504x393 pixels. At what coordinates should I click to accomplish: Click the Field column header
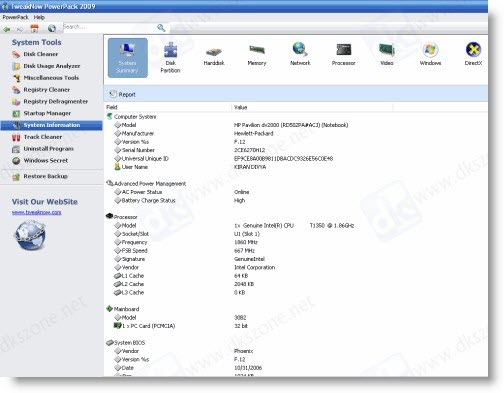coord(168,107)
